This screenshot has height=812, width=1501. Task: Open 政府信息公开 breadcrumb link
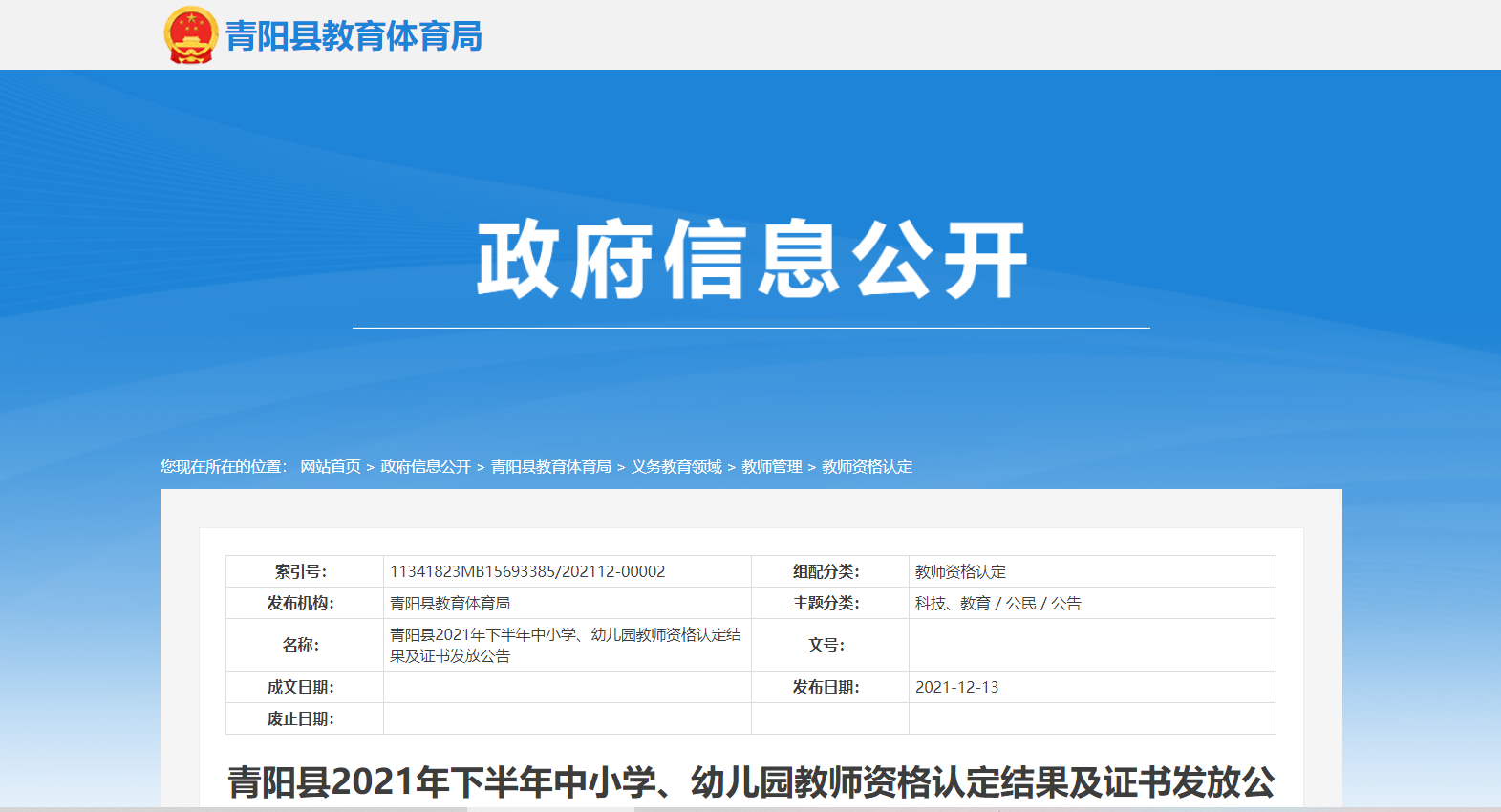(426, 466)
